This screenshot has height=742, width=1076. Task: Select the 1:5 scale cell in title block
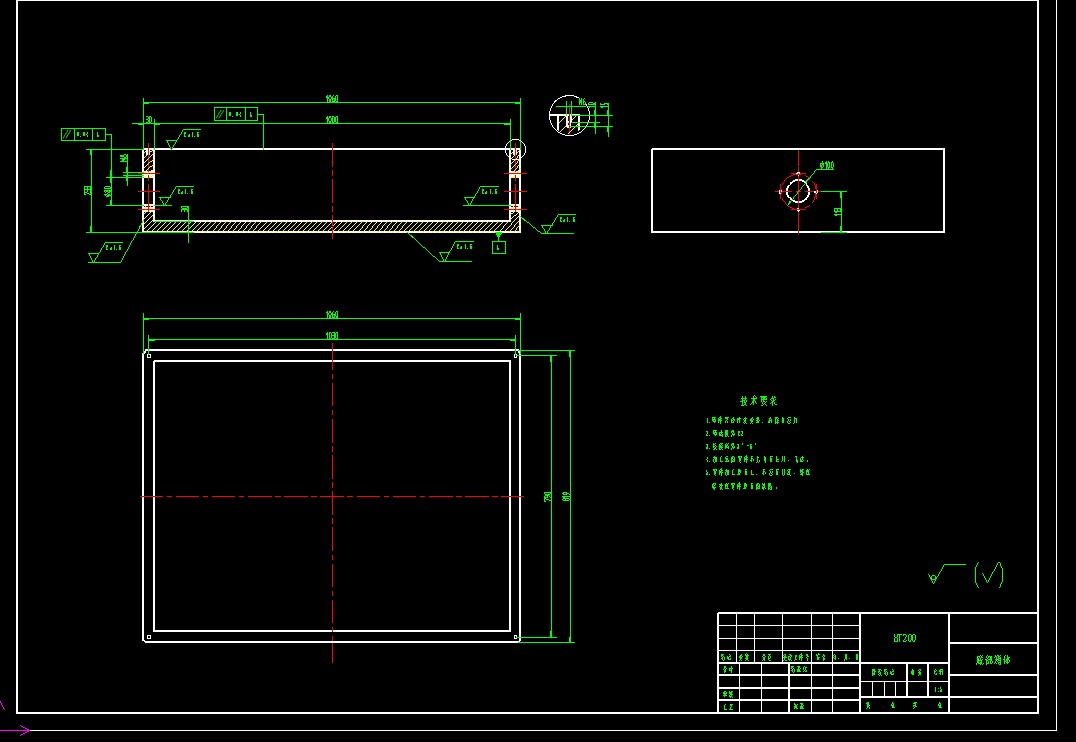939,689
